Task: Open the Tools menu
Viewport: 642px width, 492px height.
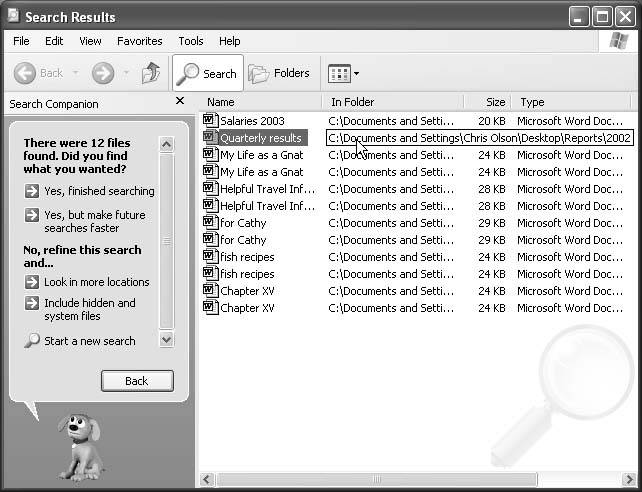Action: 191,41
